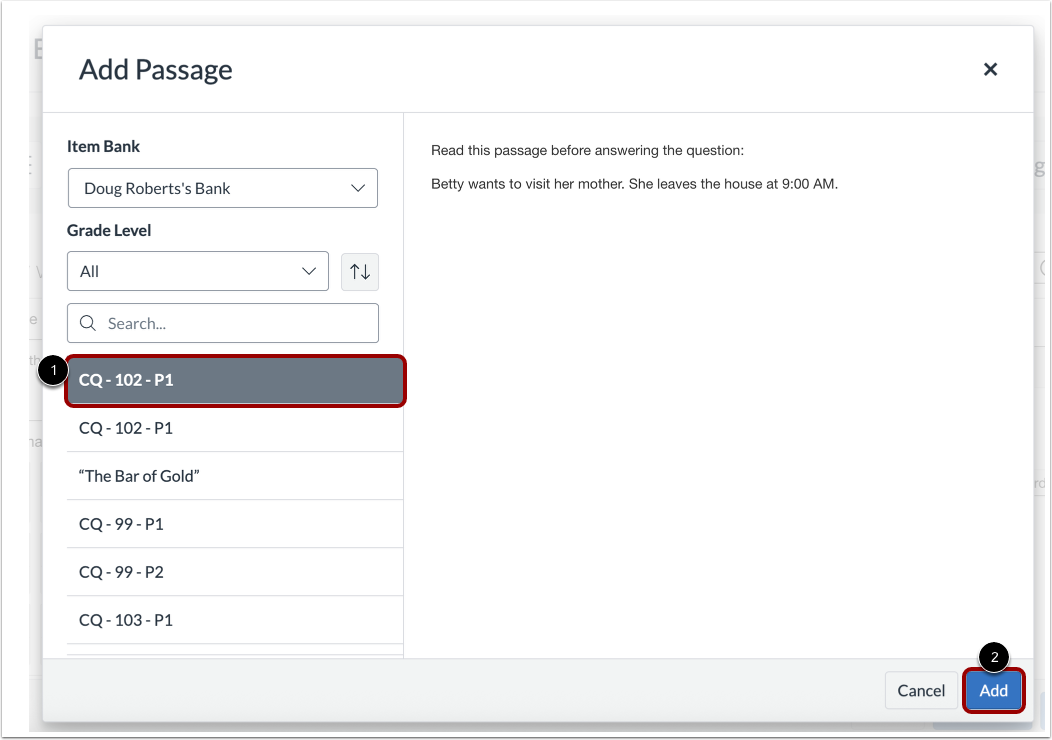Select the second CQ - 102 - P1 entry
This screenshot has width=1052, height=740.
pyautogui.click(x=235, y=428)
